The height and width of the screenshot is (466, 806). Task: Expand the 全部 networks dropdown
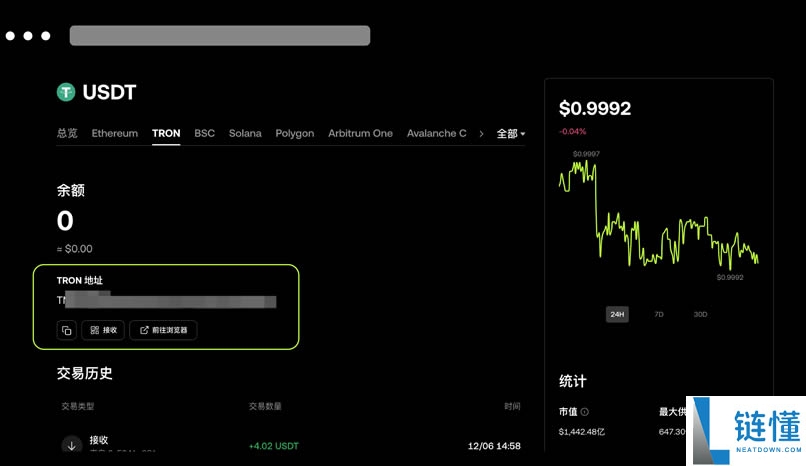(x=511, y=134)
